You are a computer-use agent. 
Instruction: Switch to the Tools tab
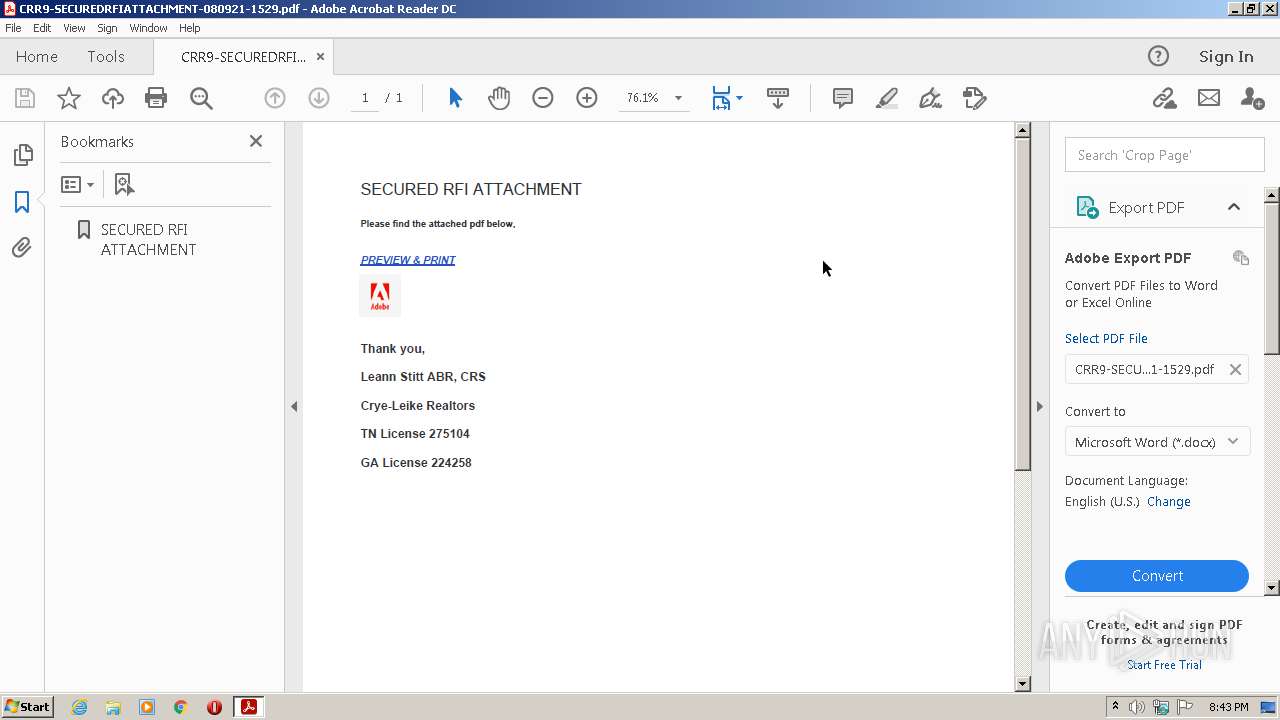[105, 56]
